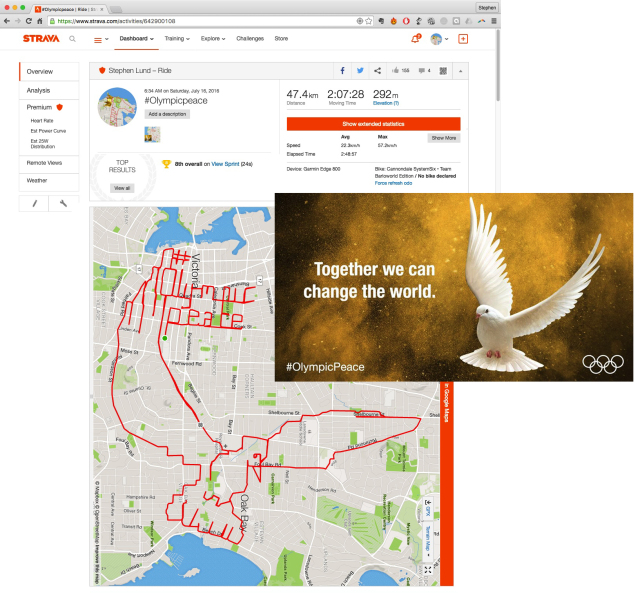Open the Chrome hamburger menu icon

pyautogui.click(x=493, y=21)
